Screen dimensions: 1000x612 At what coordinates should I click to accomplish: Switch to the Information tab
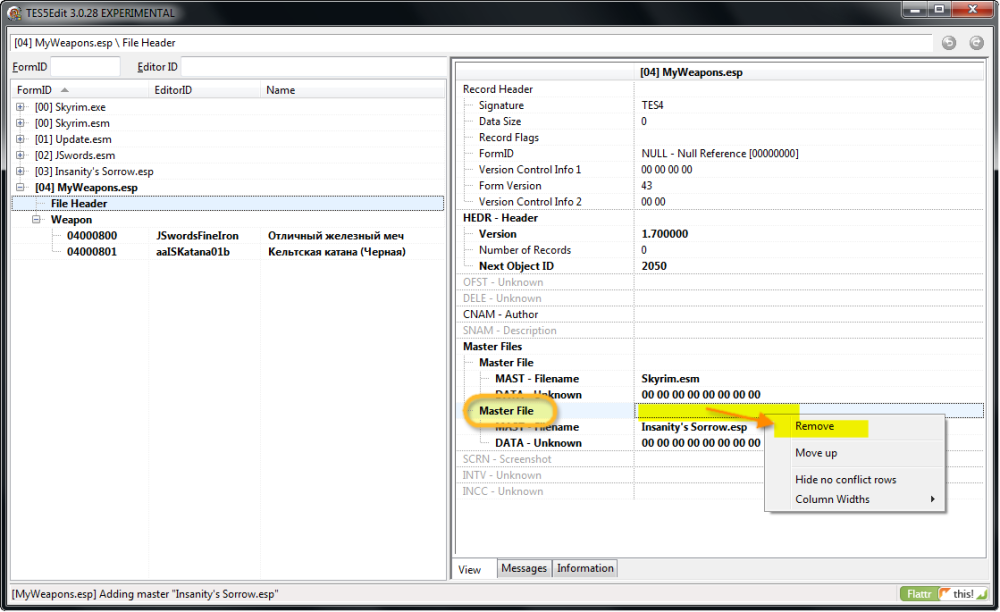pyautogui.click(x=585, y=568)
